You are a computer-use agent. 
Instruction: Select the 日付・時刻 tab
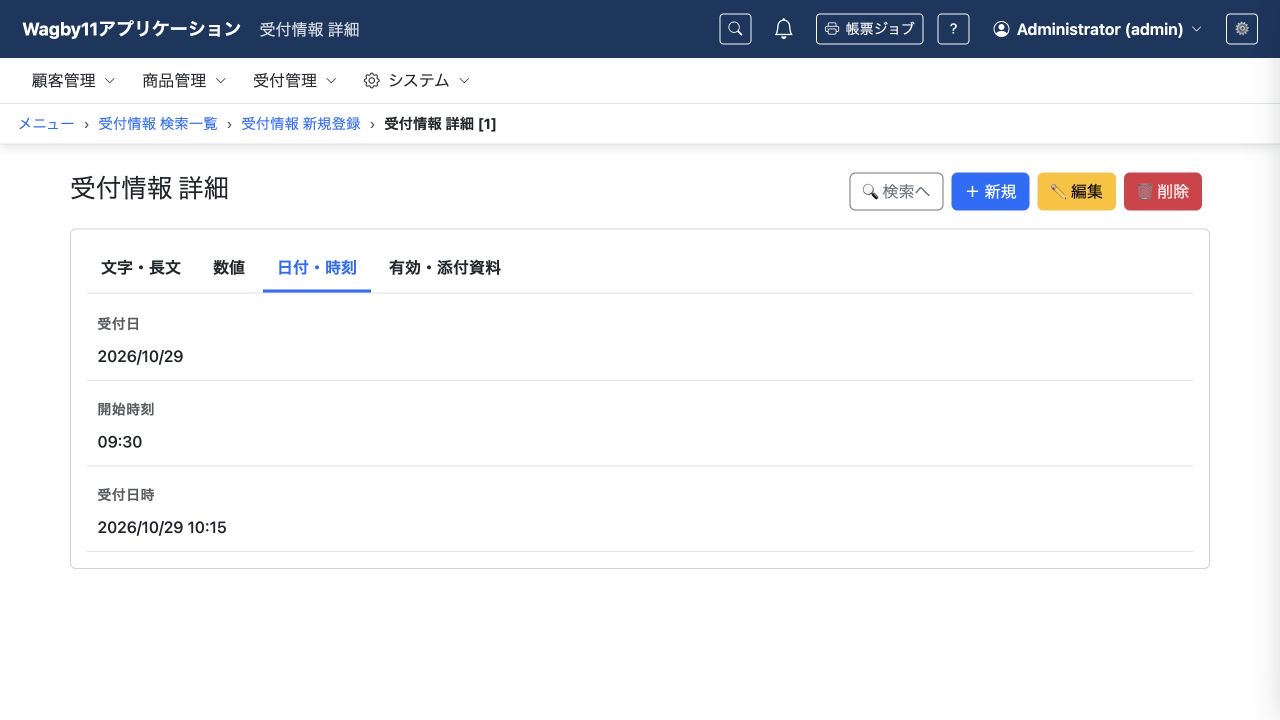(x=317, y=268)
